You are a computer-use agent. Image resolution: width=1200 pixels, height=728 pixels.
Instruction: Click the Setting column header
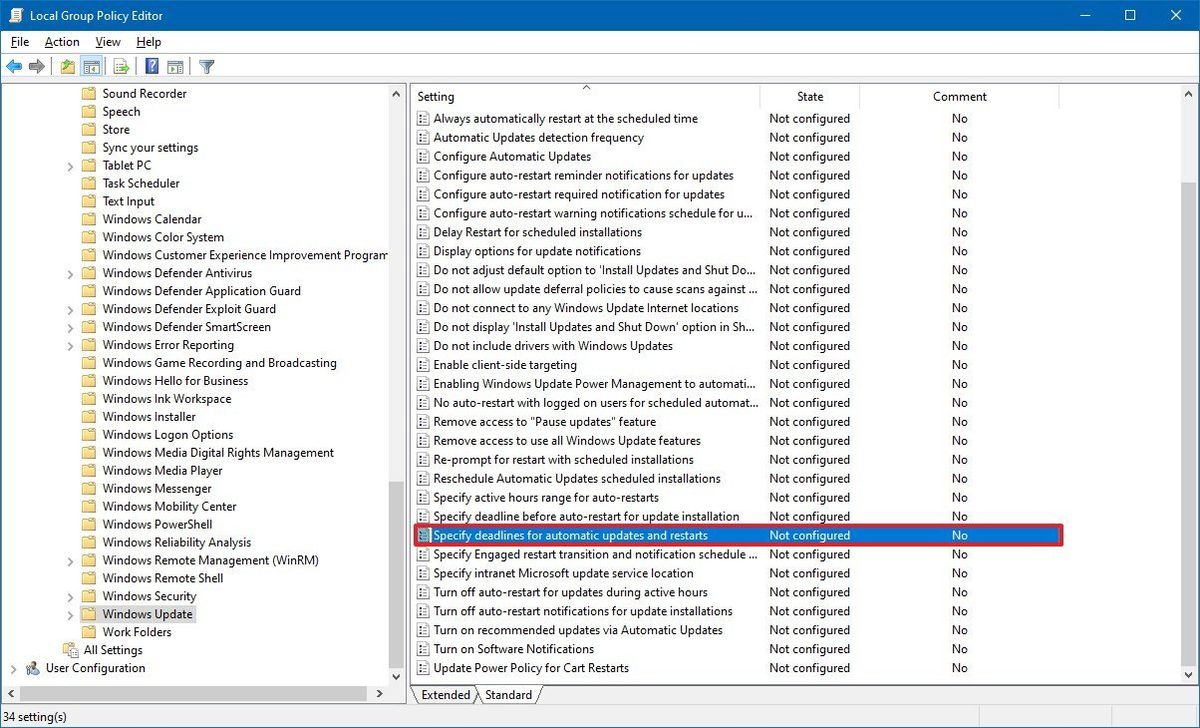click(x=436, y=96)
